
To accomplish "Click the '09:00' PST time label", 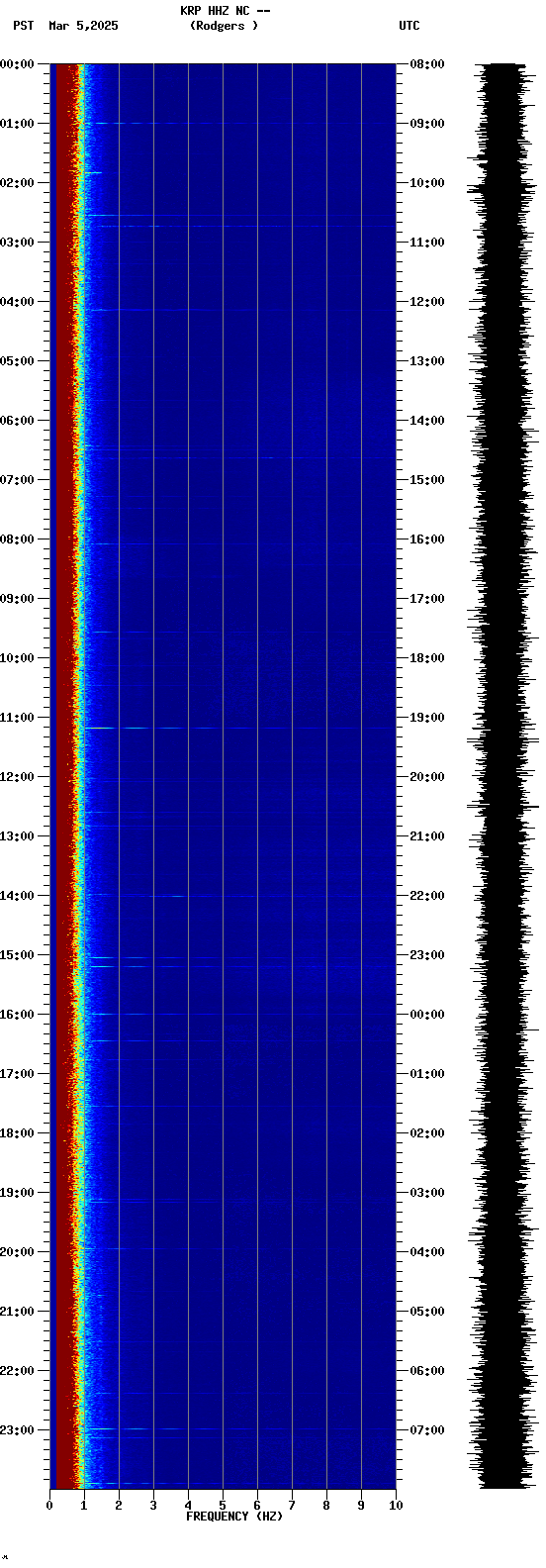I will coord(17,599).
